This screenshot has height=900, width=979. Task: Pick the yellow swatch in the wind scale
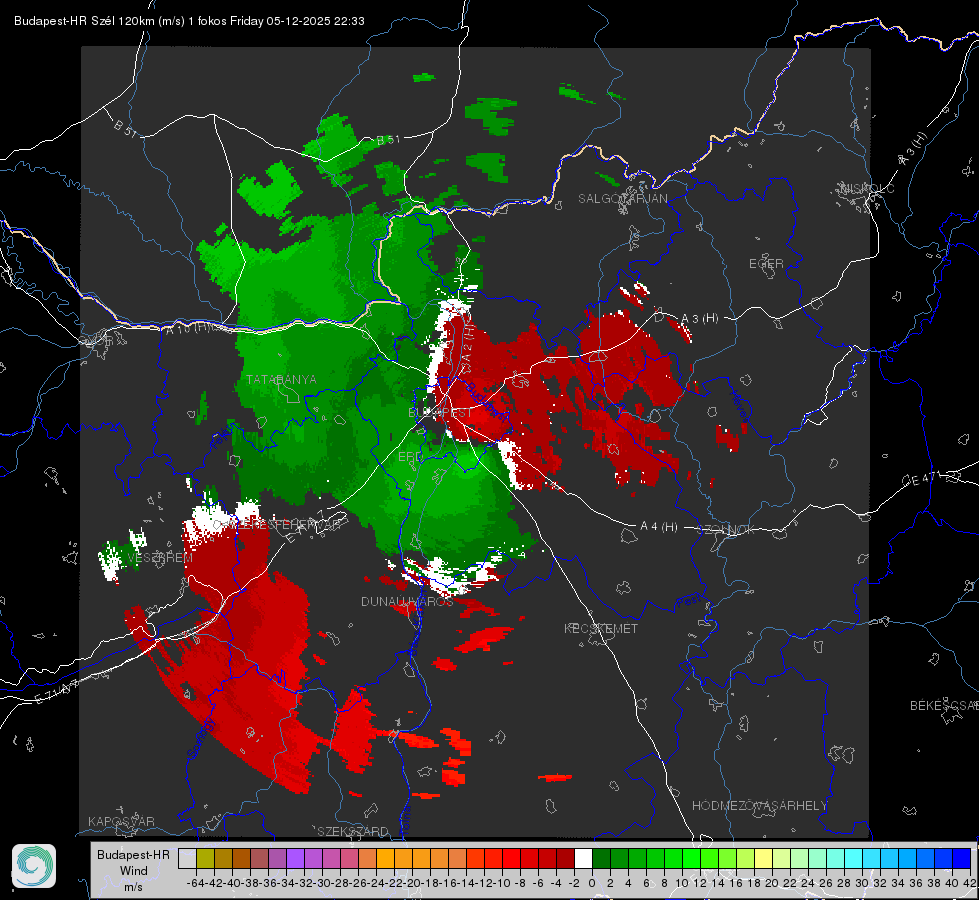764,858
